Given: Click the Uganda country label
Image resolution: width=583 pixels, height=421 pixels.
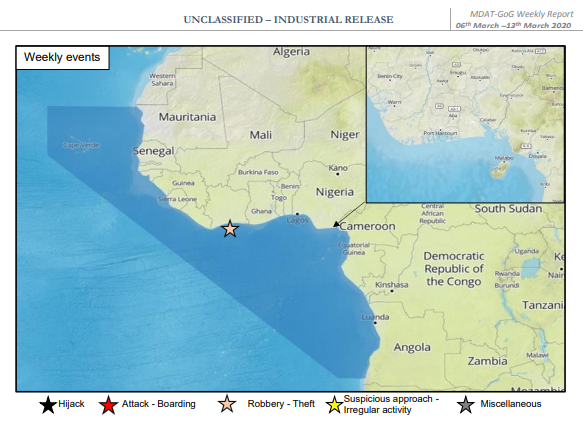Looking at the screenshot, I should (526, 251).
